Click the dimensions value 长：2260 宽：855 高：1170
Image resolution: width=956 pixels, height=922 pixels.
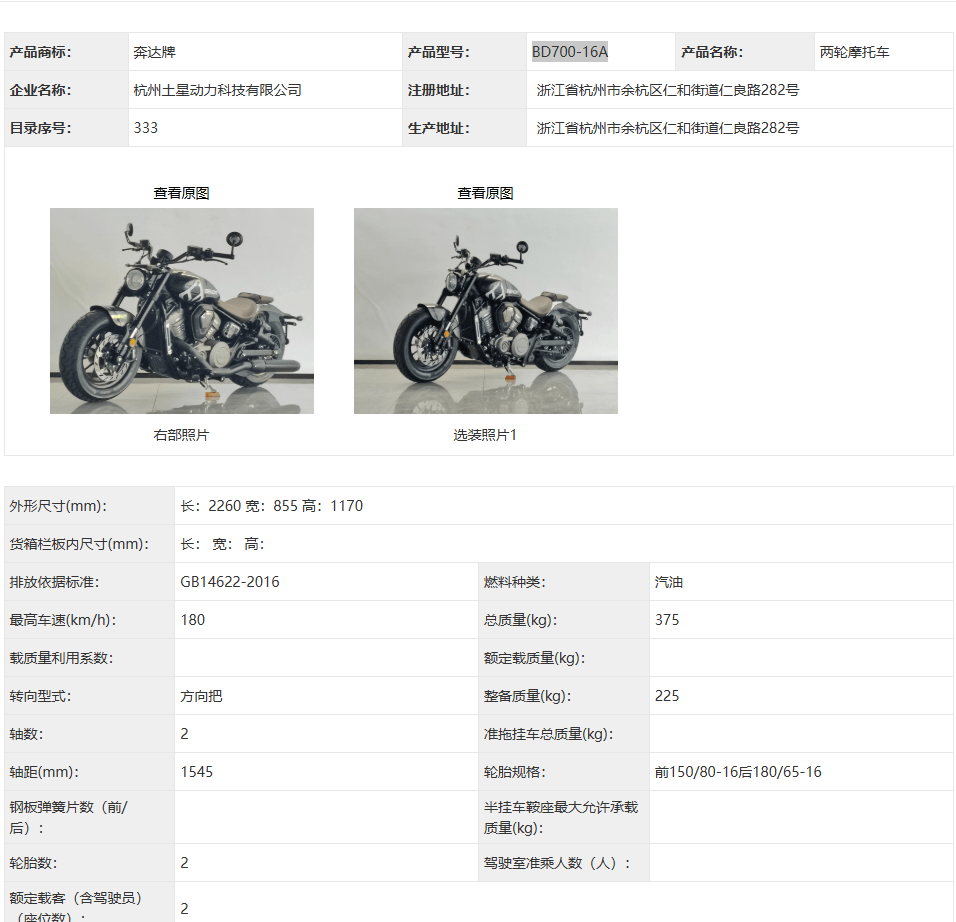271,506
